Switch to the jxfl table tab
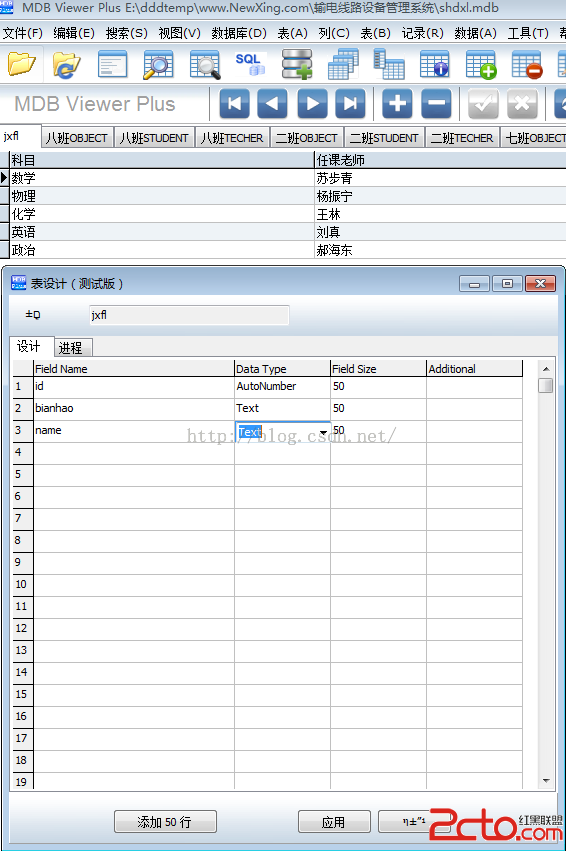Image resolution: width=566 pixels, height=851 pixels. click(21, 136)
